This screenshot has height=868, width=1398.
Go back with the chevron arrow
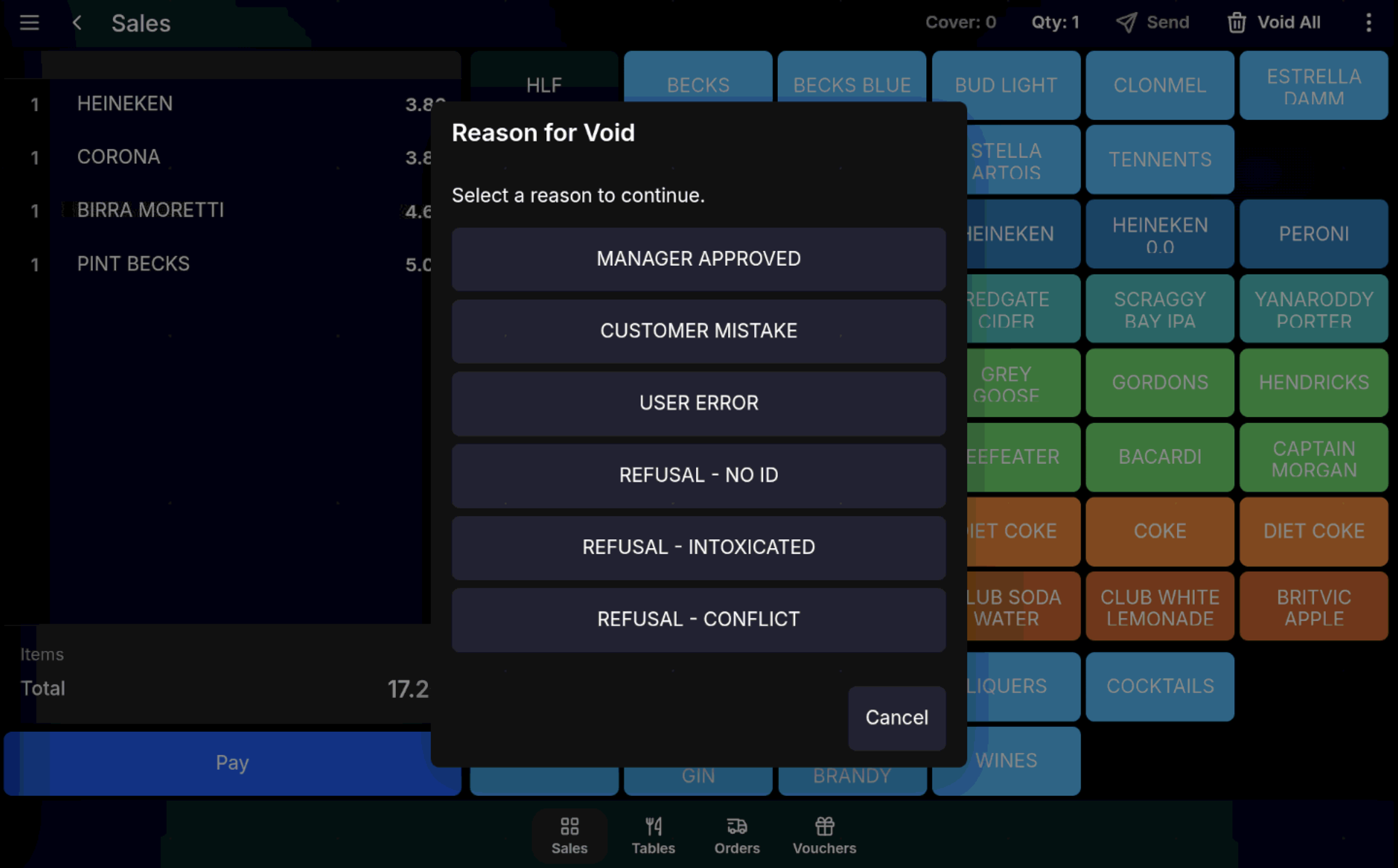point(77,23)
